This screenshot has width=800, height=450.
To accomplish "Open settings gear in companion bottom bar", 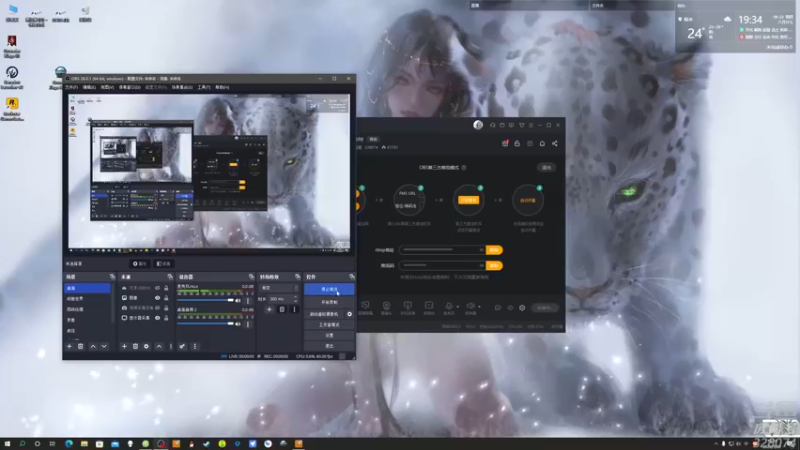I will click(522, 308).
